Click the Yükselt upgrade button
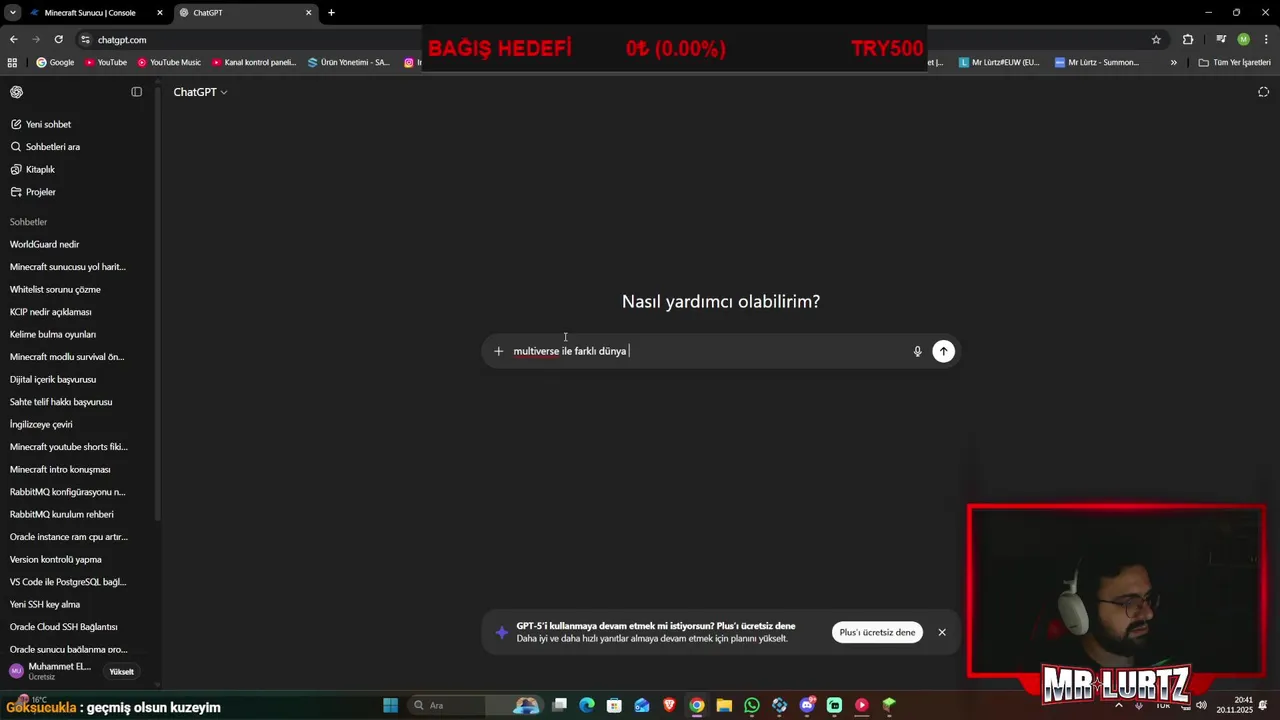This screenshot has height=720, width=1280. pos(121,672)
